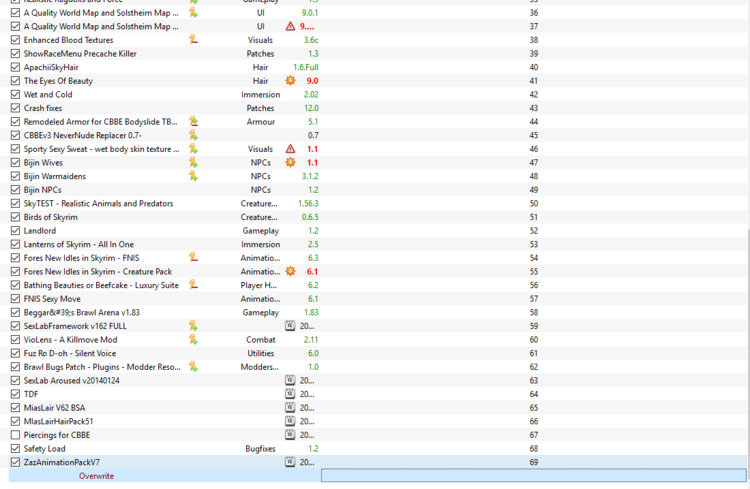
Task: Click conflict flag icon beside Remodeled Armor for CBBE
Action: coord(193,122)
